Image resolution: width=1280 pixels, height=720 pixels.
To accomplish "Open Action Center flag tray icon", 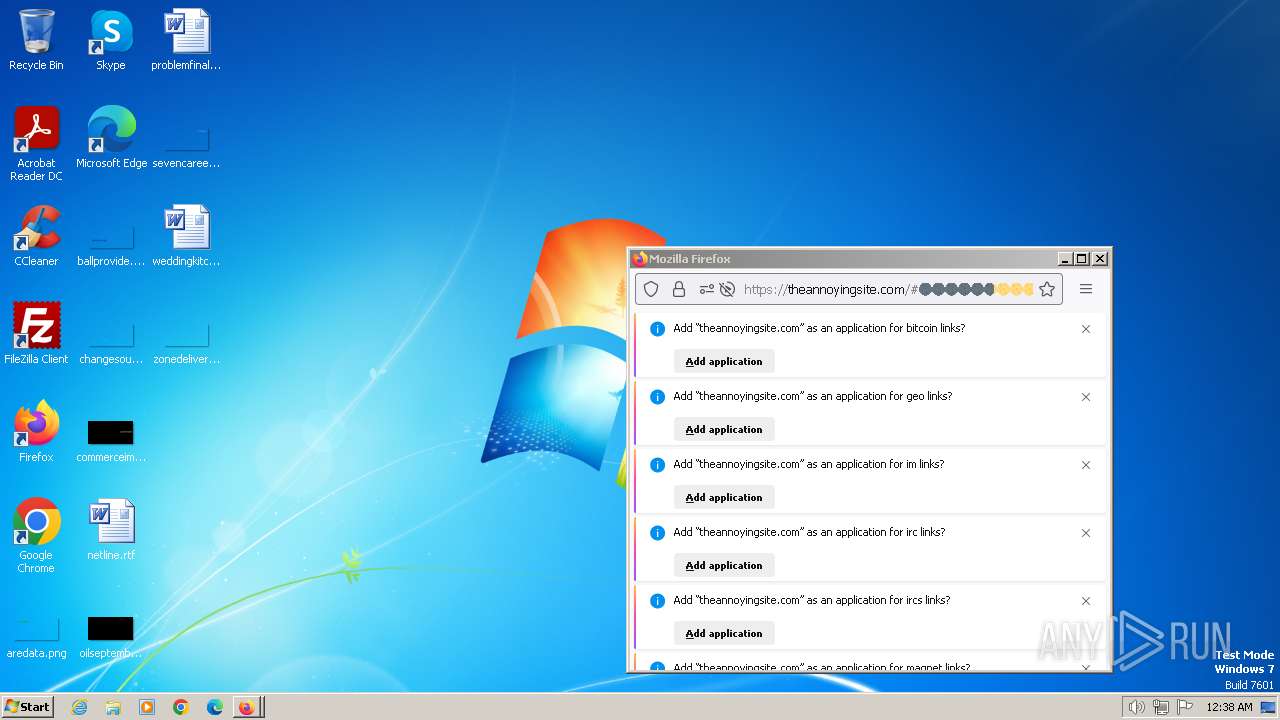I will tap(1185, 707).
